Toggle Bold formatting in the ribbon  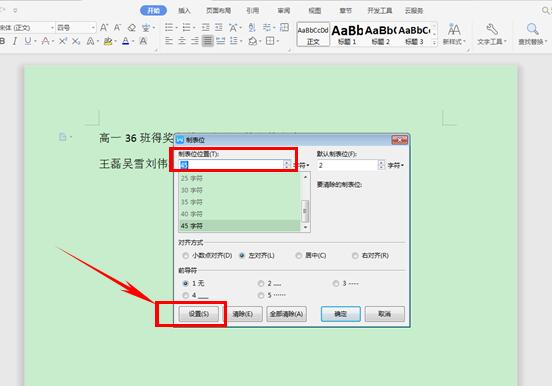click(x=2, y=41)
